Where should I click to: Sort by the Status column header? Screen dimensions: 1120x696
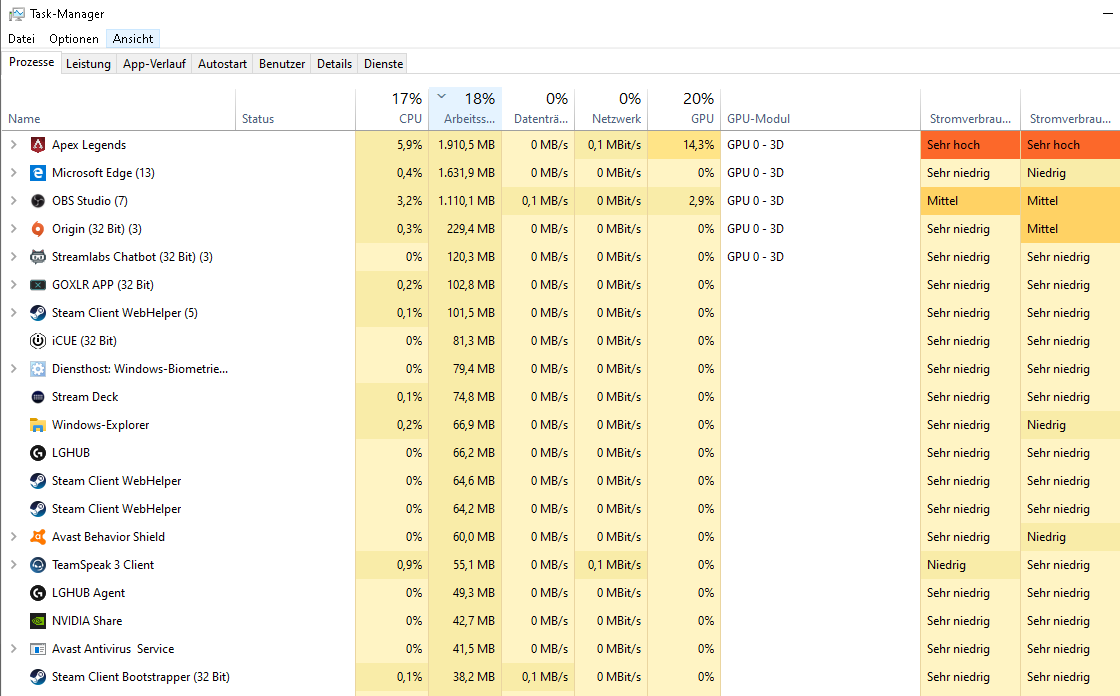point(295,109)
